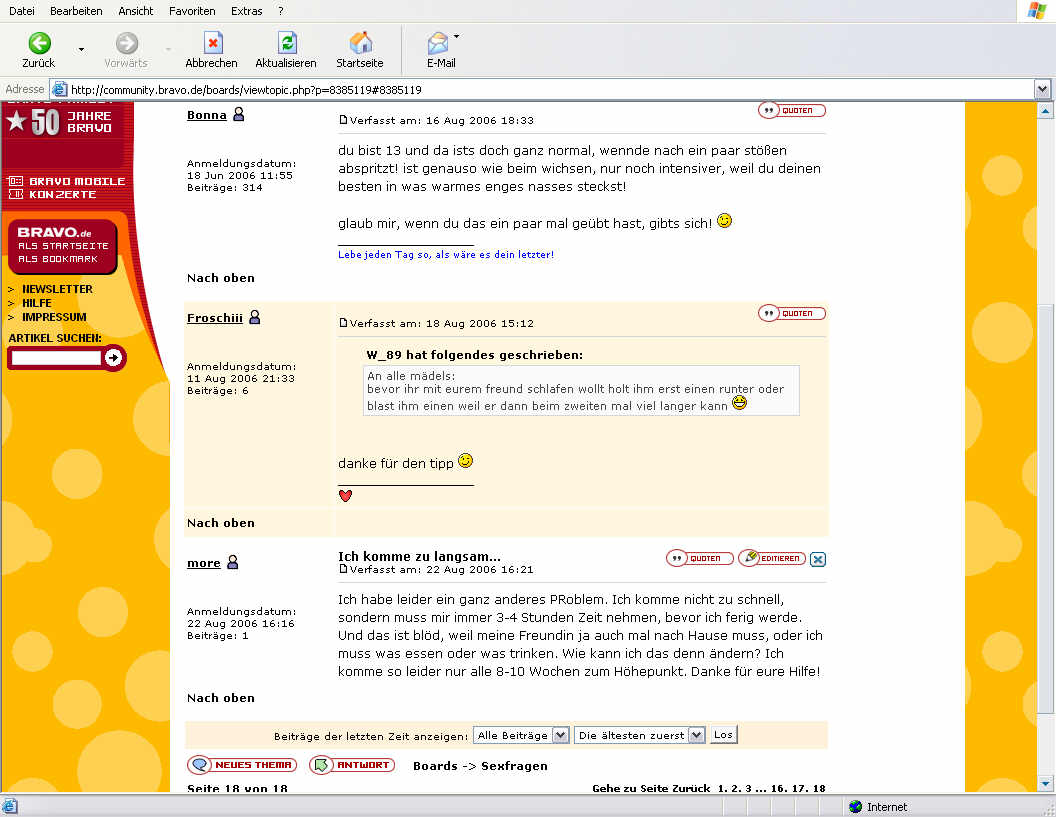Click the Zurück back arrow icon
Screen dimensions: 1056x817
coord(39,43)
